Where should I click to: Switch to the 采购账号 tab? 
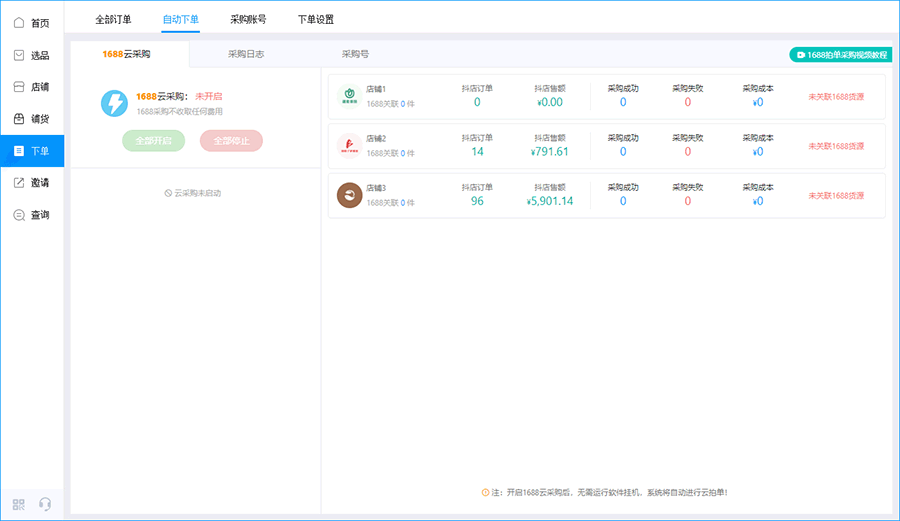pos(248,19)
